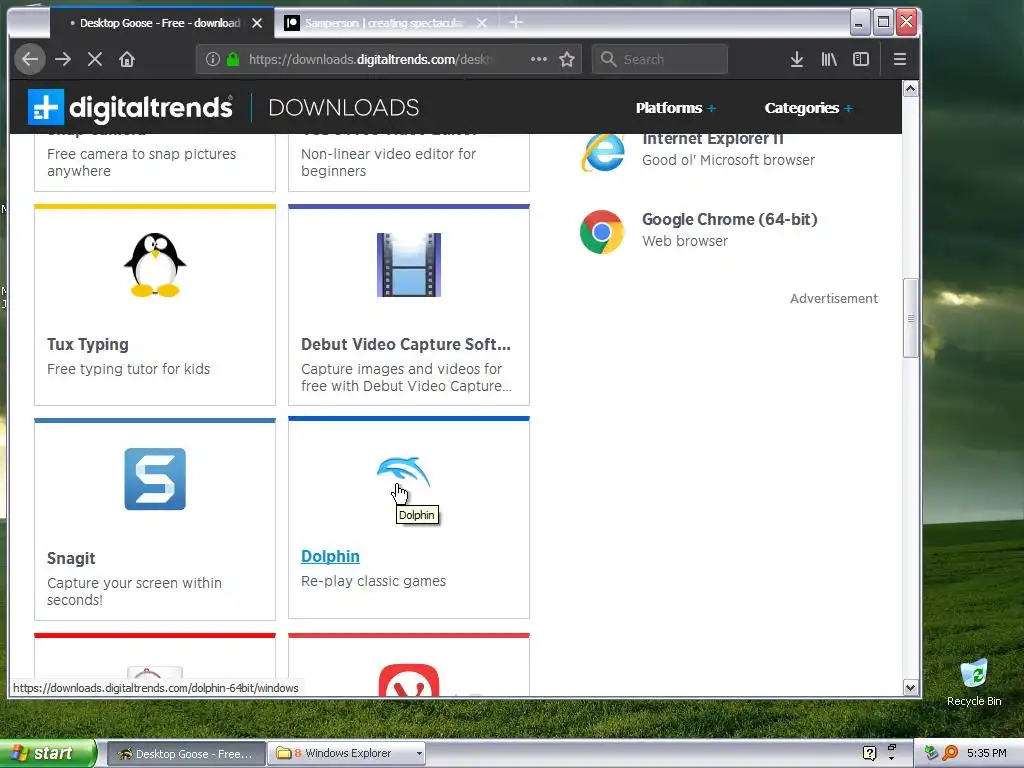Click the Vivaldi red icon at the bottom

coord(409,680)
